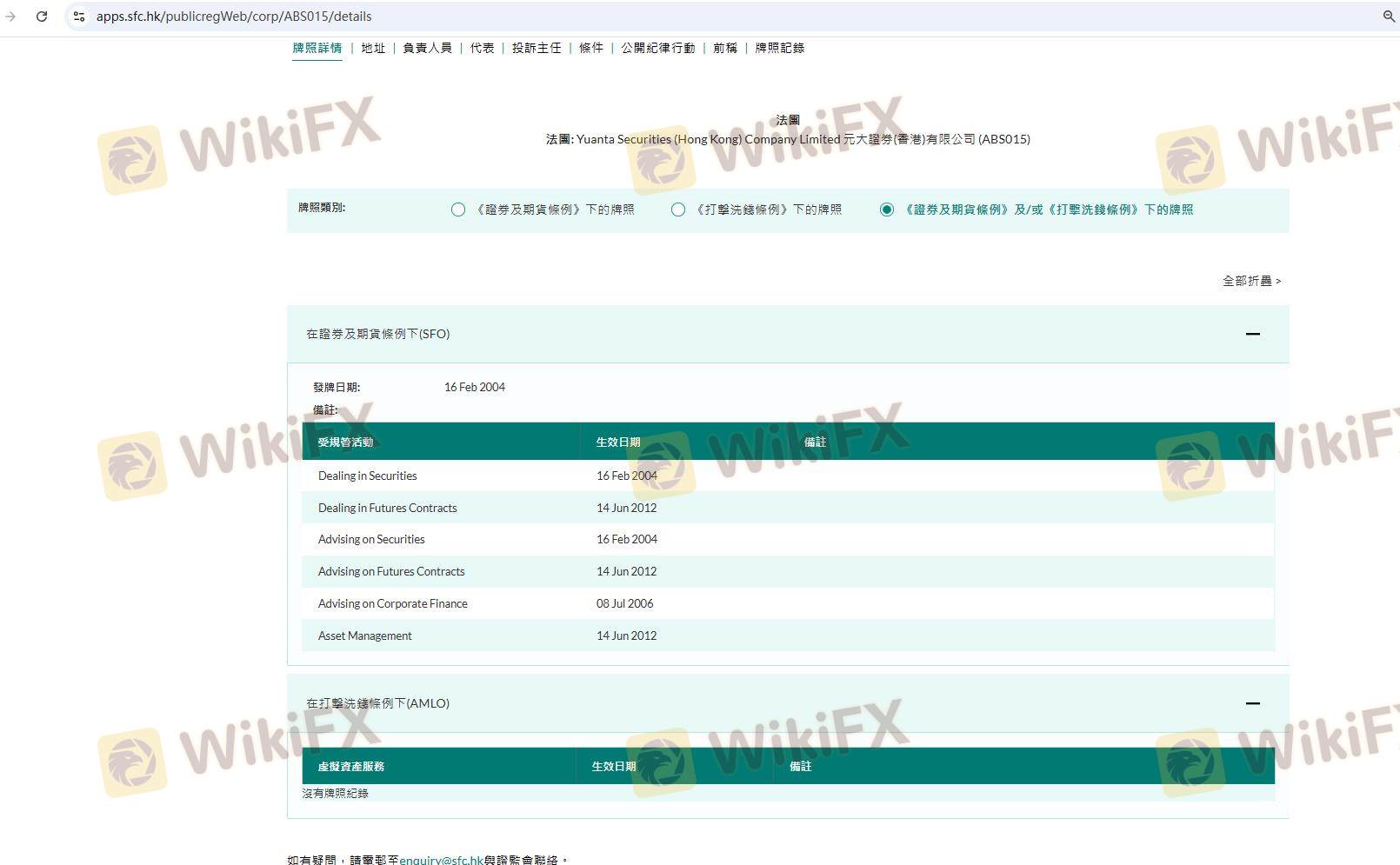The image size is (1400, 865).
Task: Click the 發牌日期 value 16 Feb 2004
Action: (475, 387)
